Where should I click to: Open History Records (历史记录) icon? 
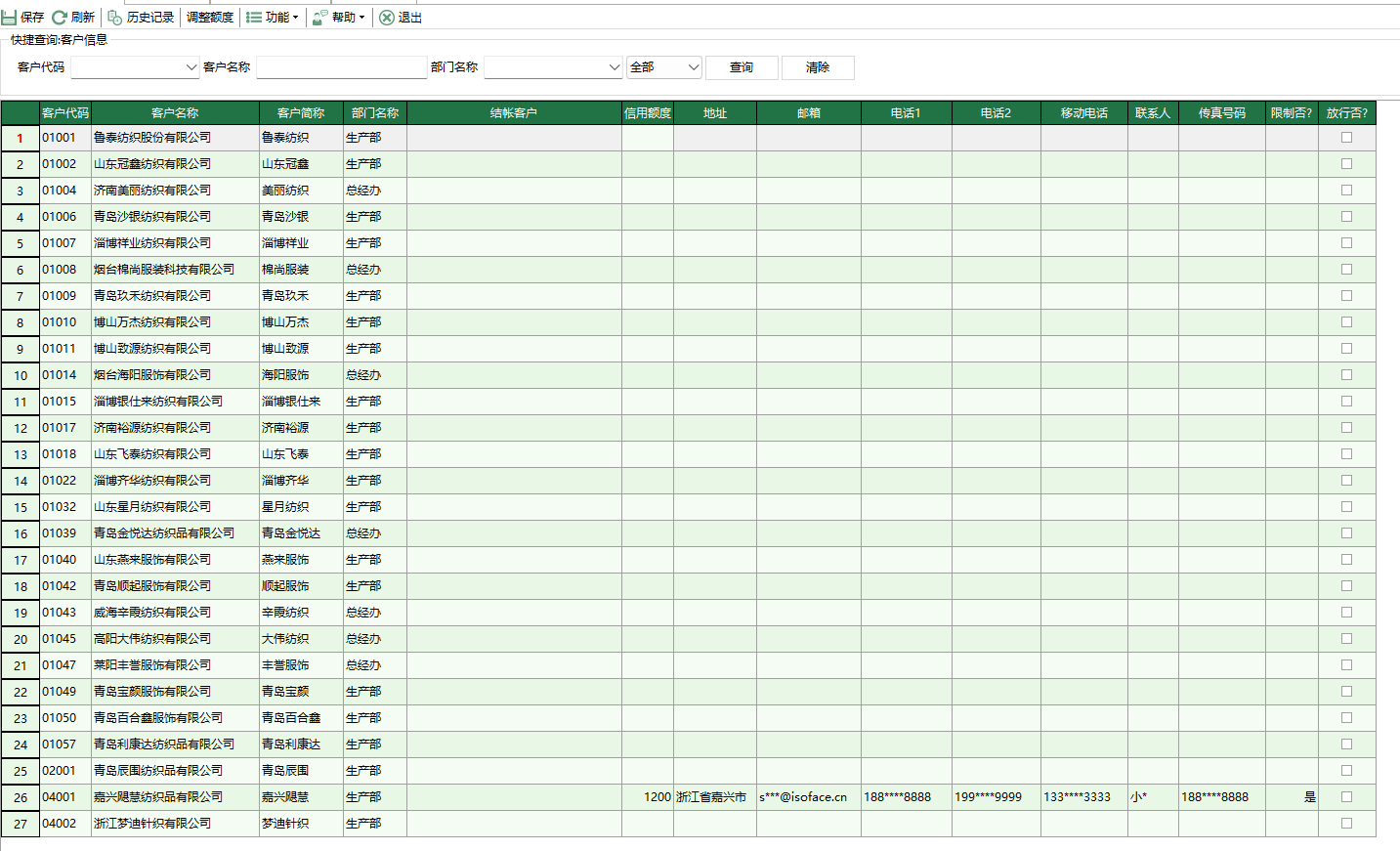[115, 18]
